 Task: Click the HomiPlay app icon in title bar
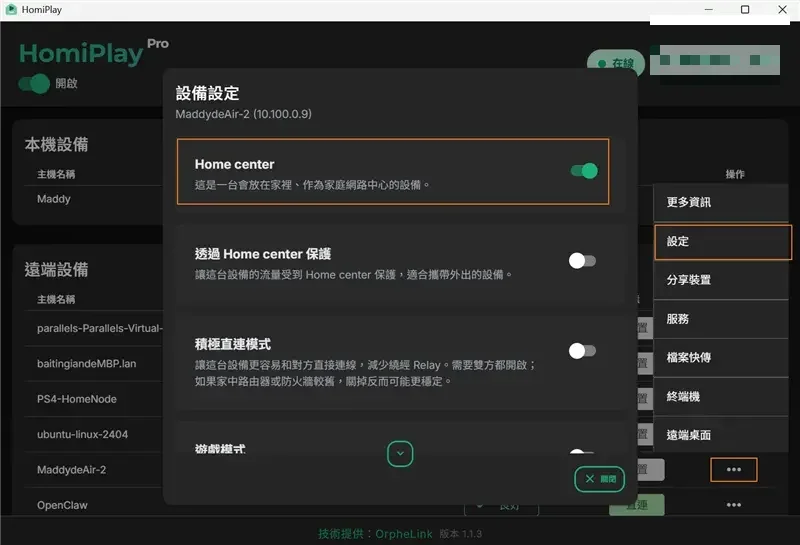11,9
